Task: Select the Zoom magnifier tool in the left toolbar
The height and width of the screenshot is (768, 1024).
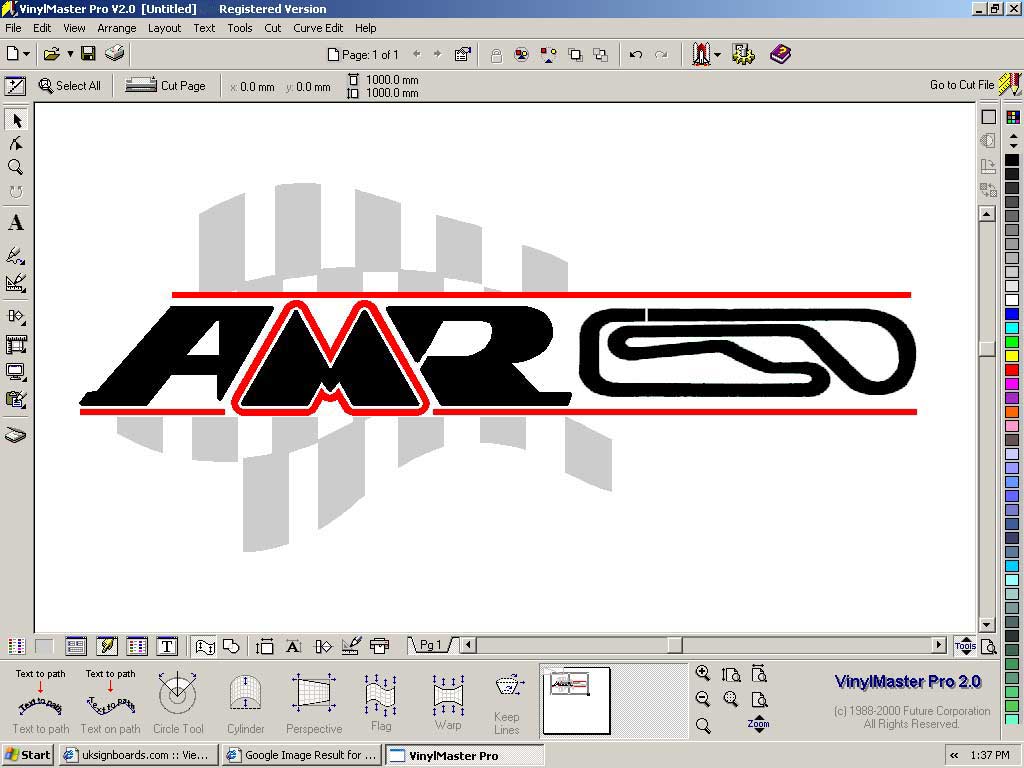Action: [16, 168]
